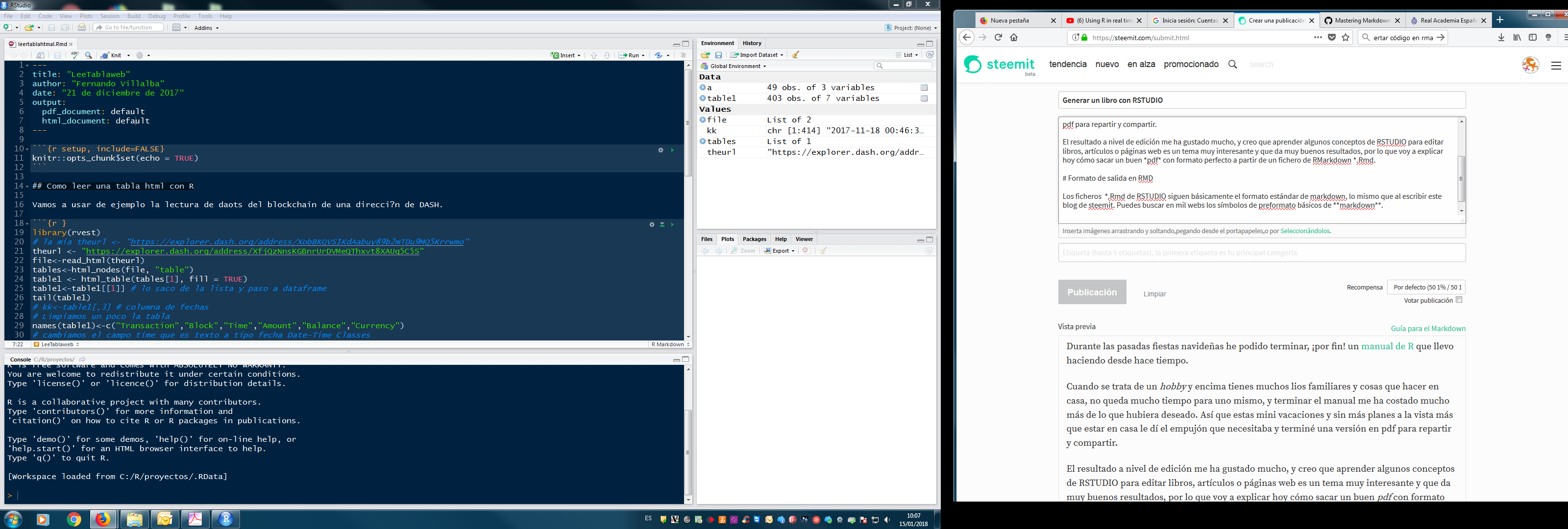Reload the Steemit page in Firefox

tap(998, 37)
